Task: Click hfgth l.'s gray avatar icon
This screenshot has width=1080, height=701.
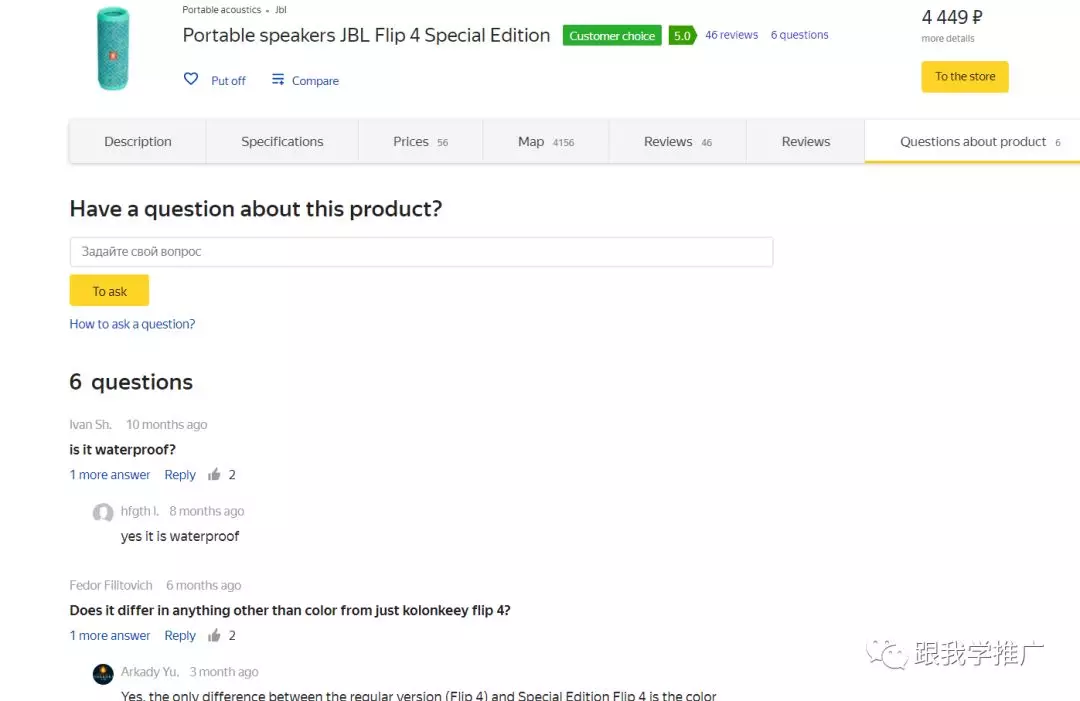Action: click(x=103, y=513)
